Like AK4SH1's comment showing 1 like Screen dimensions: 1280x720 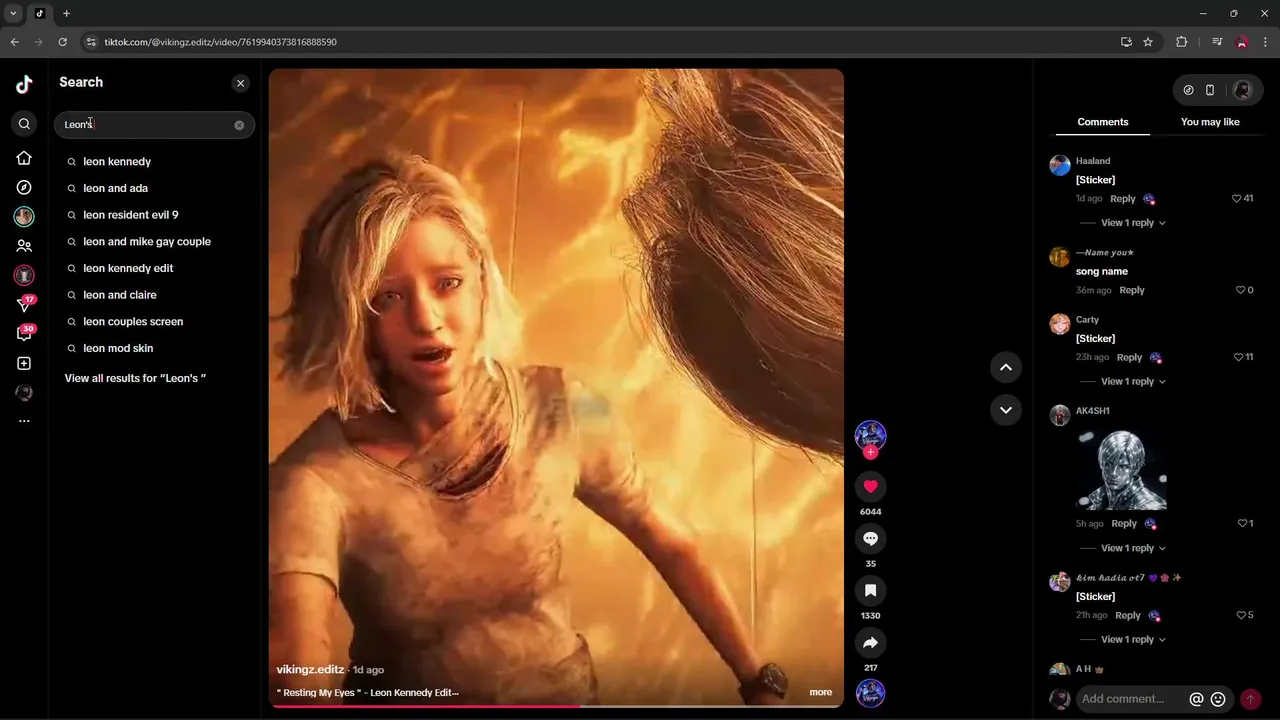(1241, 524)
